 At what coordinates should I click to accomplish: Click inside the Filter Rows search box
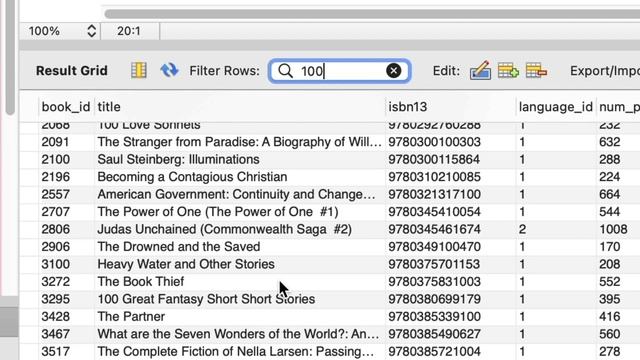click(340, 71)
